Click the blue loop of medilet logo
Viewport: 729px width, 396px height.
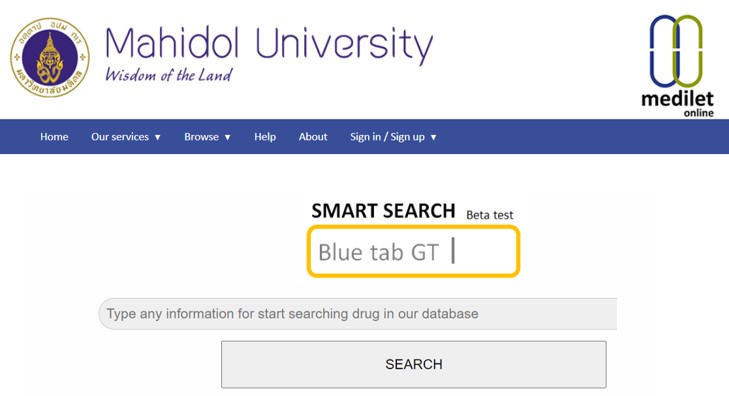[664, 51]
